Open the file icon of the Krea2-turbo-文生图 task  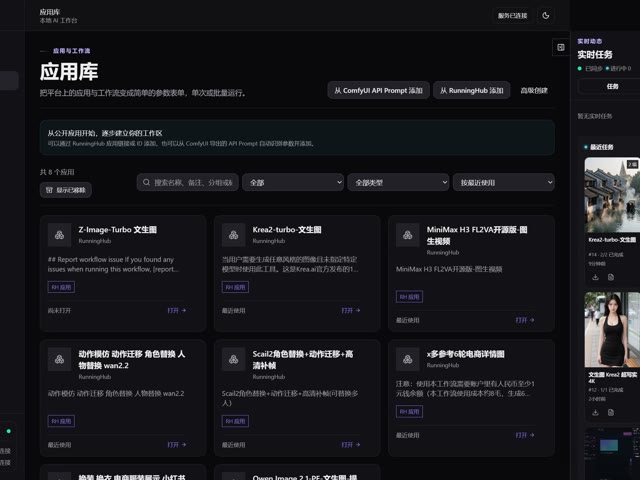pyautogui.click(x=611, y=278)
